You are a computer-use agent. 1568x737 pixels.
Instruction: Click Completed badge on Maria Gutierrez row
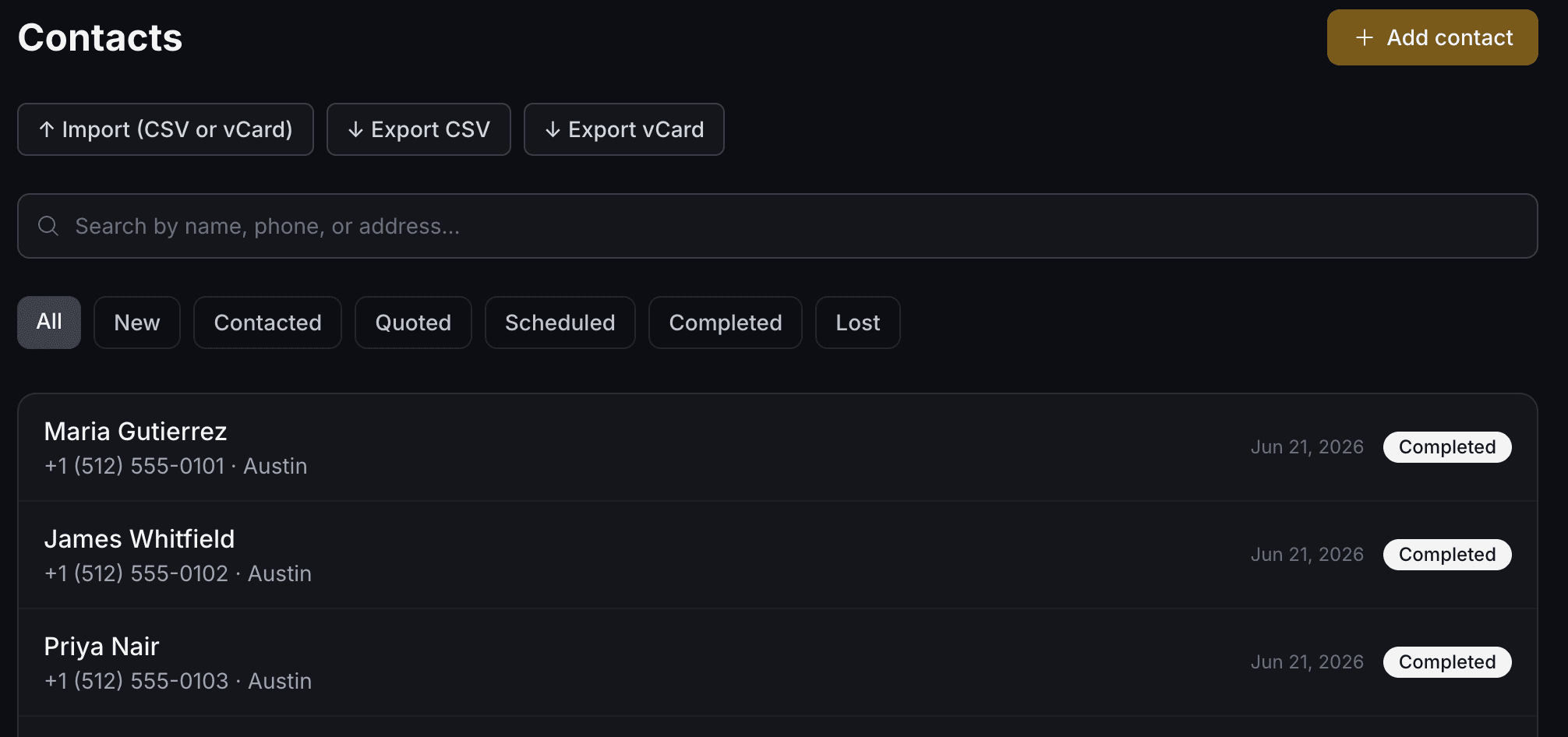1447,447
